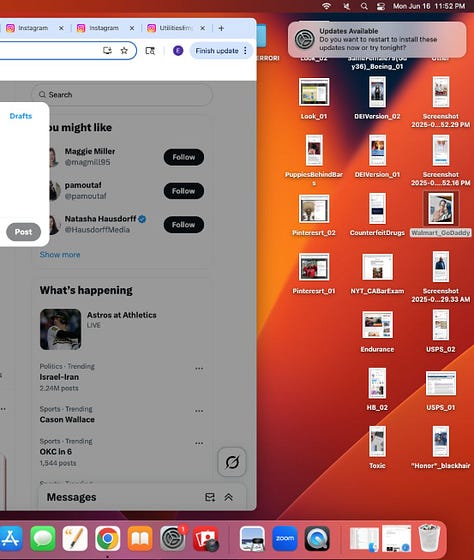The image size is (474, 560).
Task: Click the Post button
Action: point(23,232)
